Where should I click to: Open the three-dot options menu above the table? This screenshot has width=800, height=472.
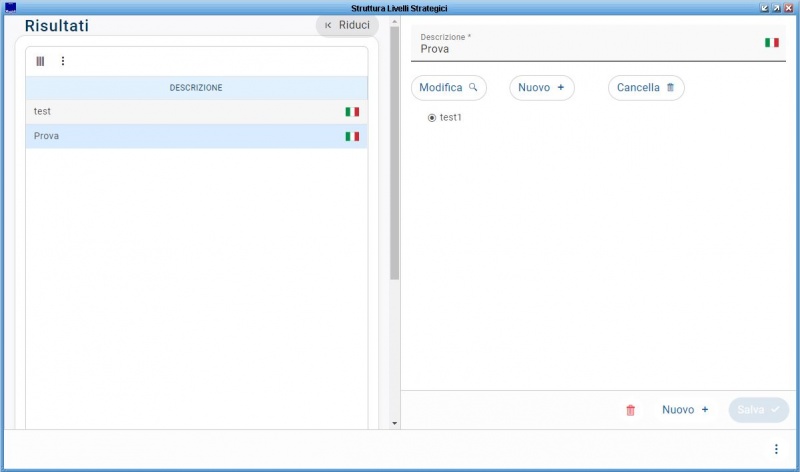click(63, 61)
